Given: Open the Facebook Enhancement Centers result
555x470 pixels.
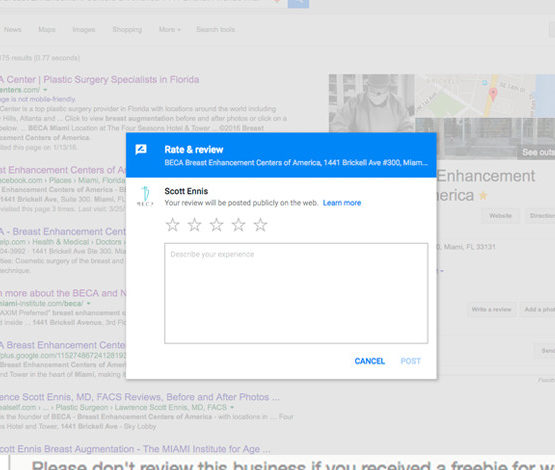Looking at the screenshot, I should point(63,170).
